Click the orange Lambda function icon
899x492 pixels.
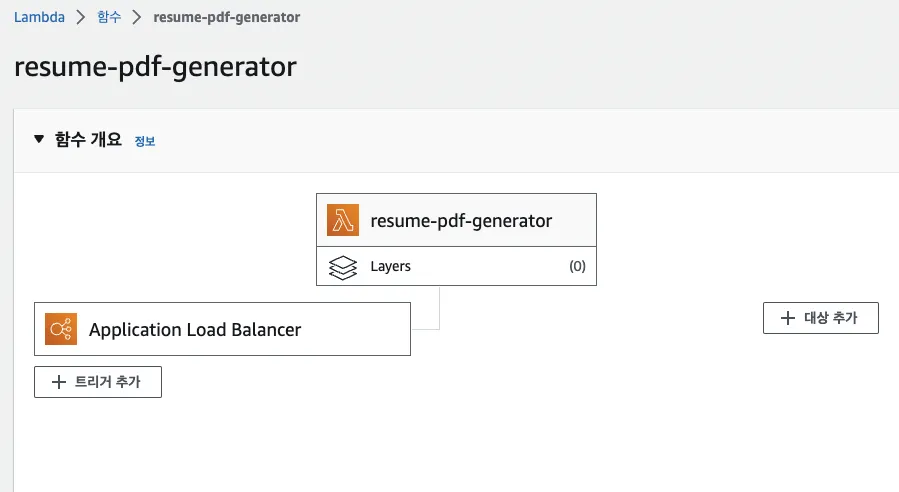343,220
